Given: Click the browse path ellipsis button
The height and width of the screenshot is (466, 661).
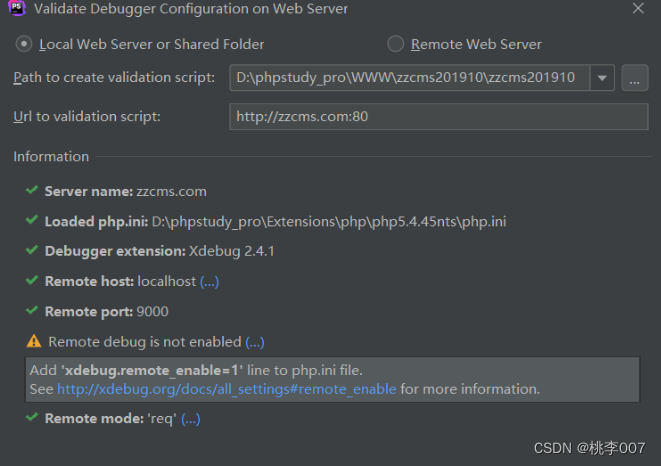Looking at the screenshot, I should [635, 78].
